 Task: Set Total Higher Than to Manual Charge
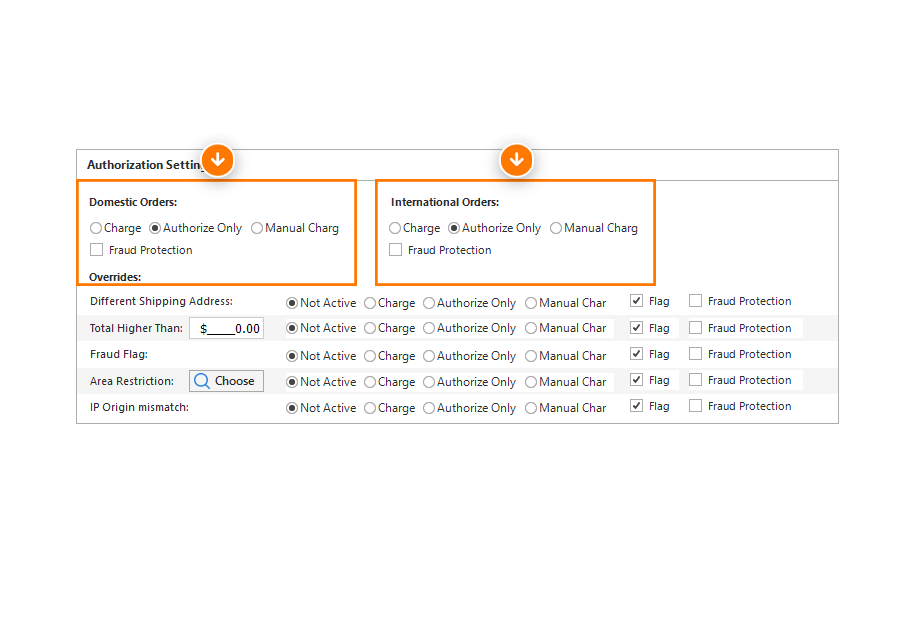pyautogui.click(x=531, y=328)
